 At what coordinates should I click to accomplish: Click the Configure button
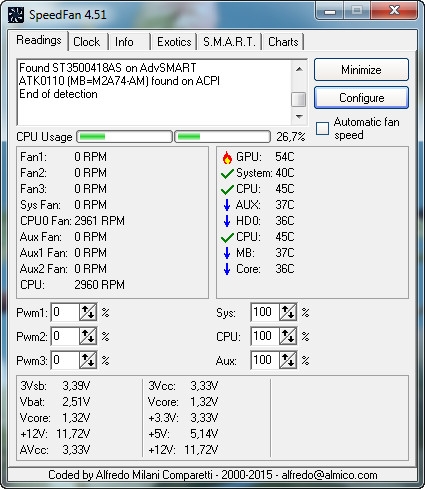[361, 98]
